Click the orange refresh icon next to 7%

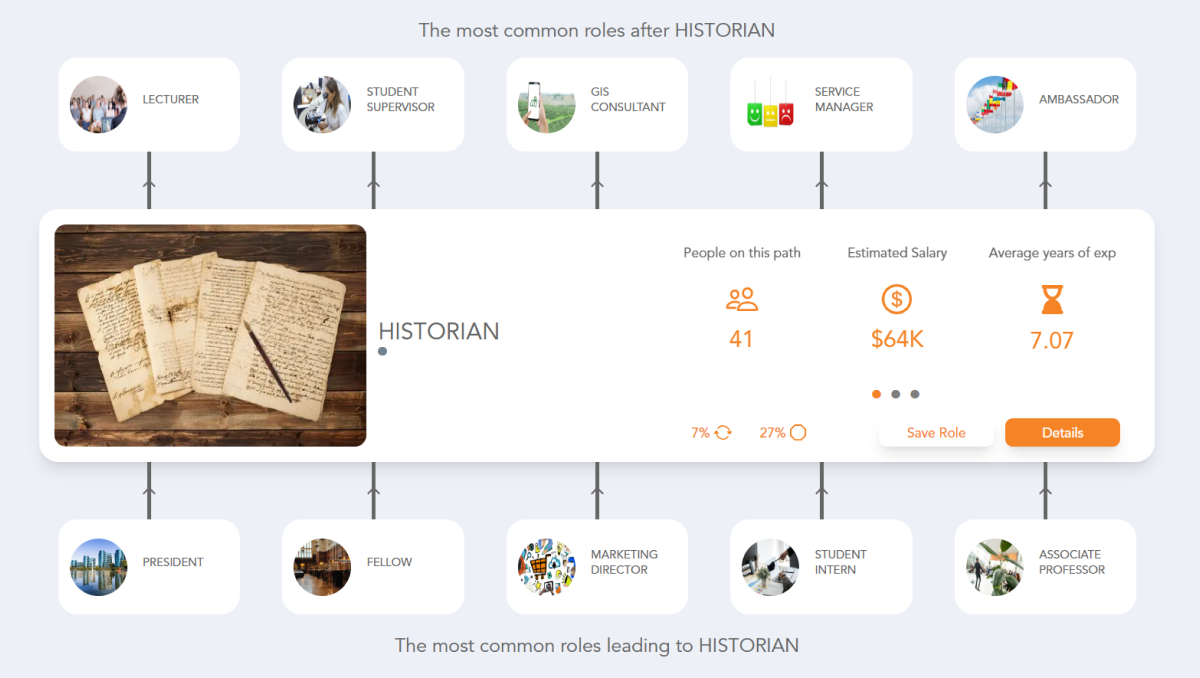pos(723,432)
